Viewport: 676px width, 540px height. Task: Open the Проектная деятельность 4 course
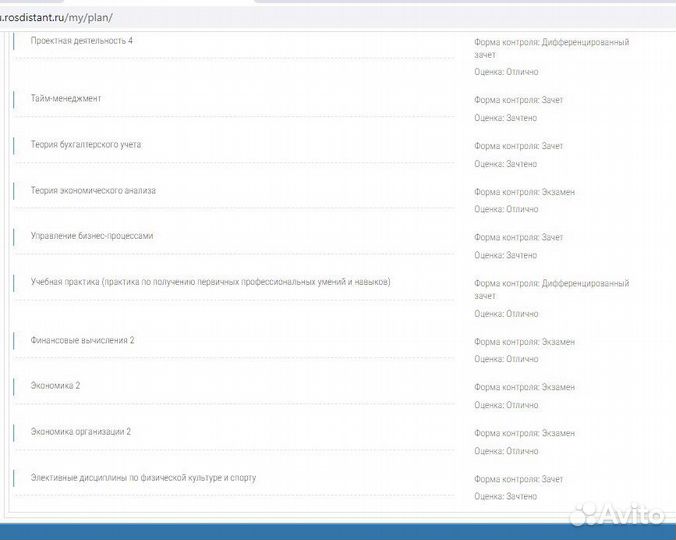point(81,40)
